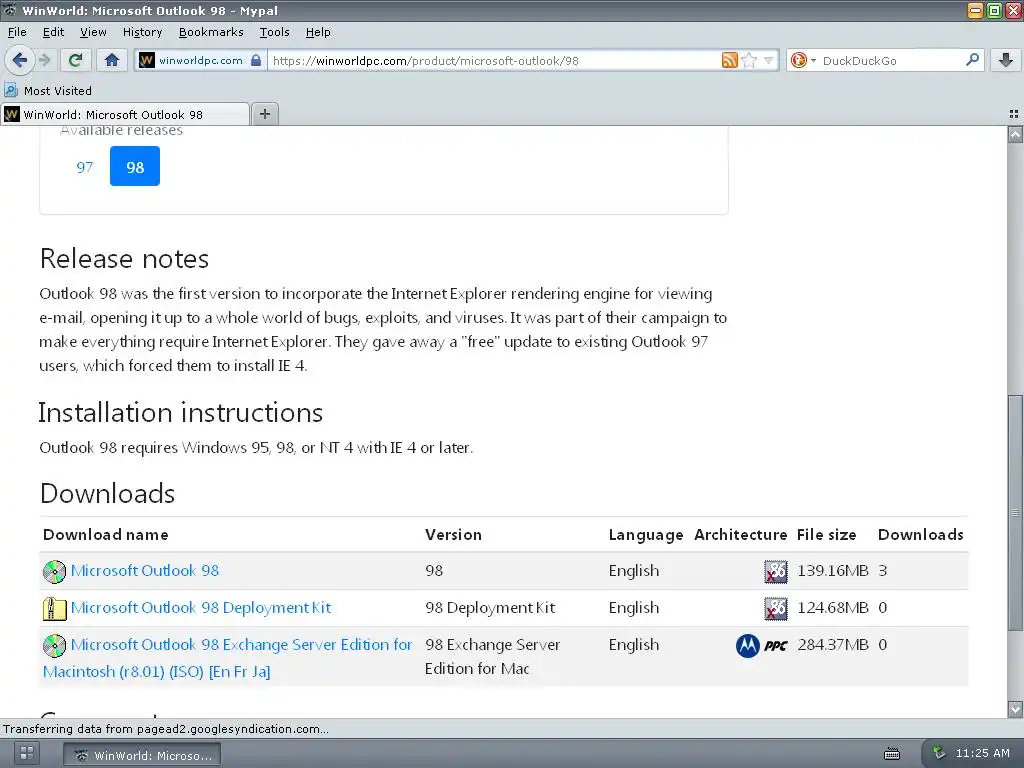The height and width of the screenshot is (768, 1024).
Task: Click the 11:25 AM clock
Action: 982,753
